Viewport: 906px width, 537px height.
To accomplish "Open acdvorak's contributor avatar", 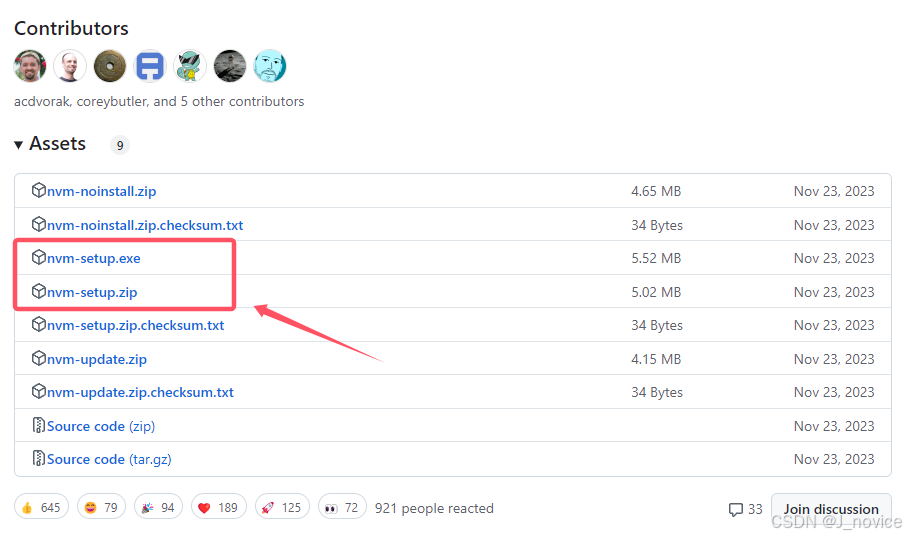I will coord(30,66).
